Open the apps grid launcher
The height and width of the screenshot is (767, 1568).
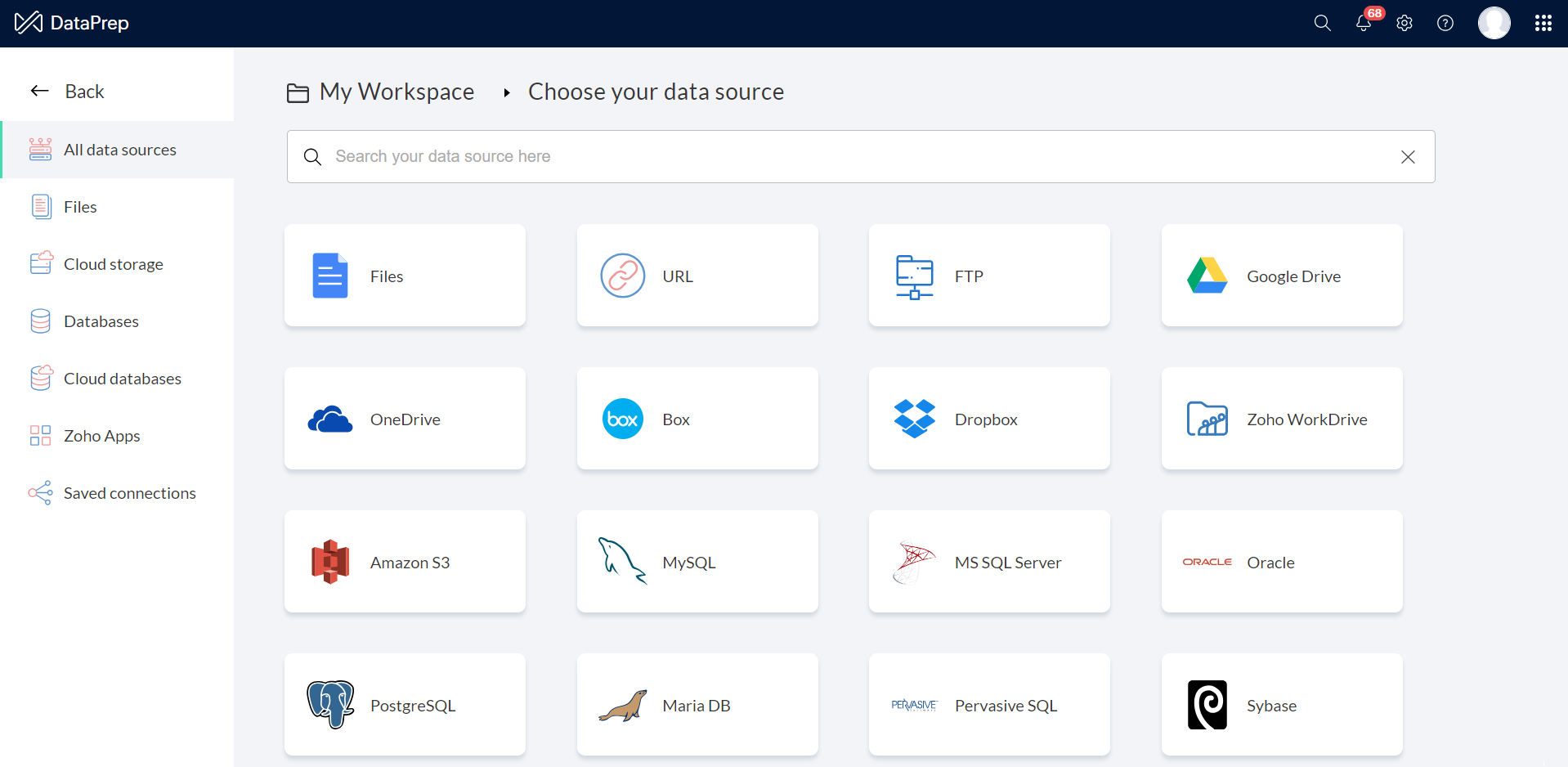coord(1543,23)
